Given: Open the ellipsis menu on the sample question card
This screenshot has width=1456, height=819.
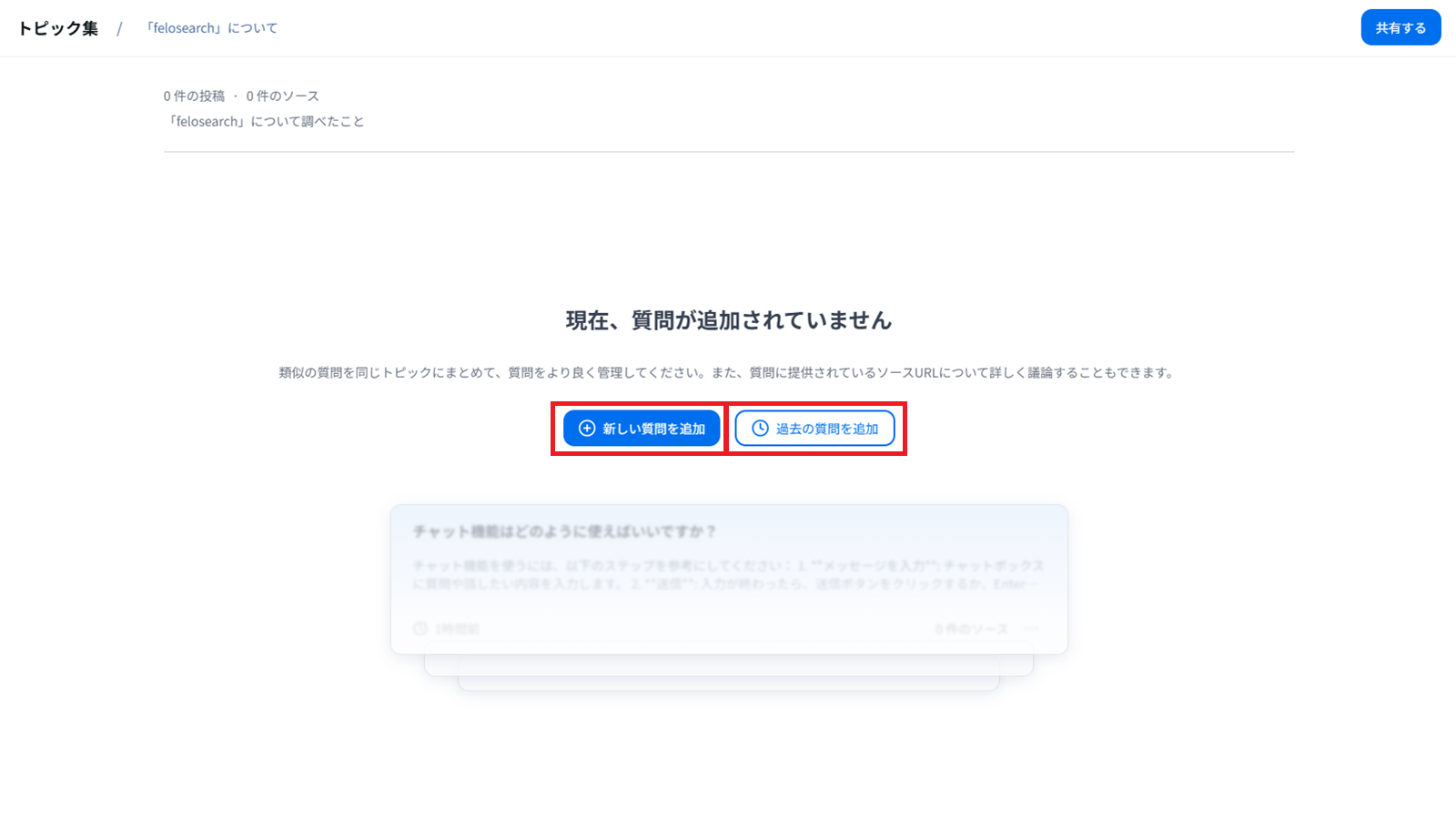Looking at the screenshot, I should pos(1031,628).
